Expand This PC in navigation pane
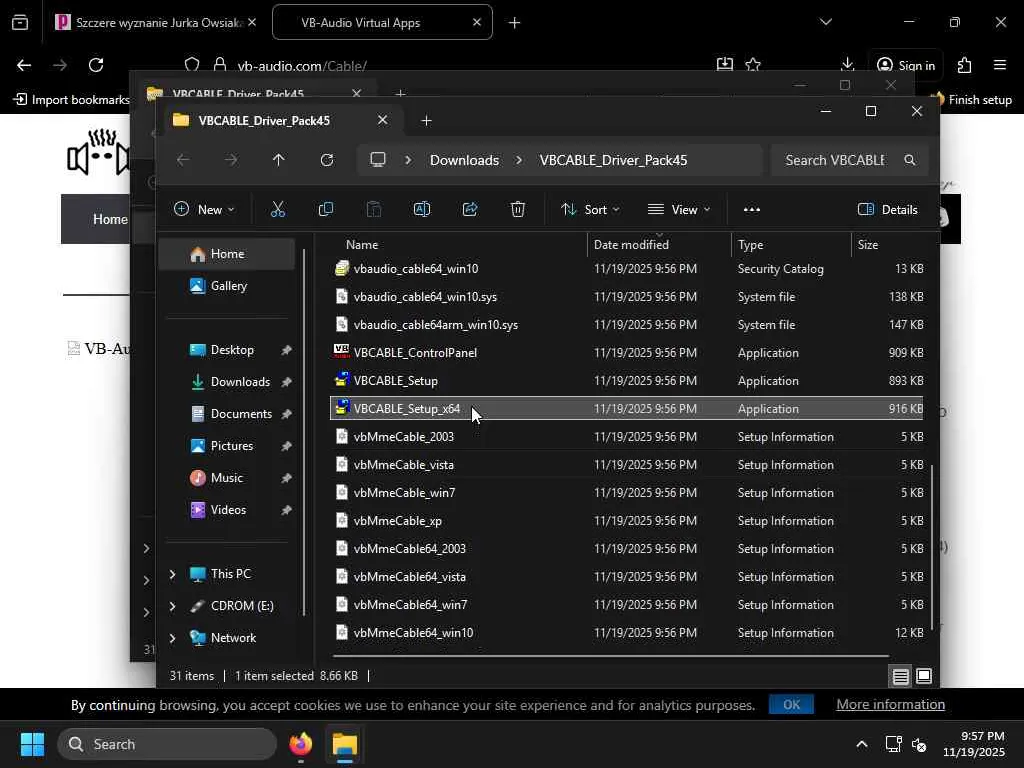The image size is (1024, 768). (x=172, y=574)
